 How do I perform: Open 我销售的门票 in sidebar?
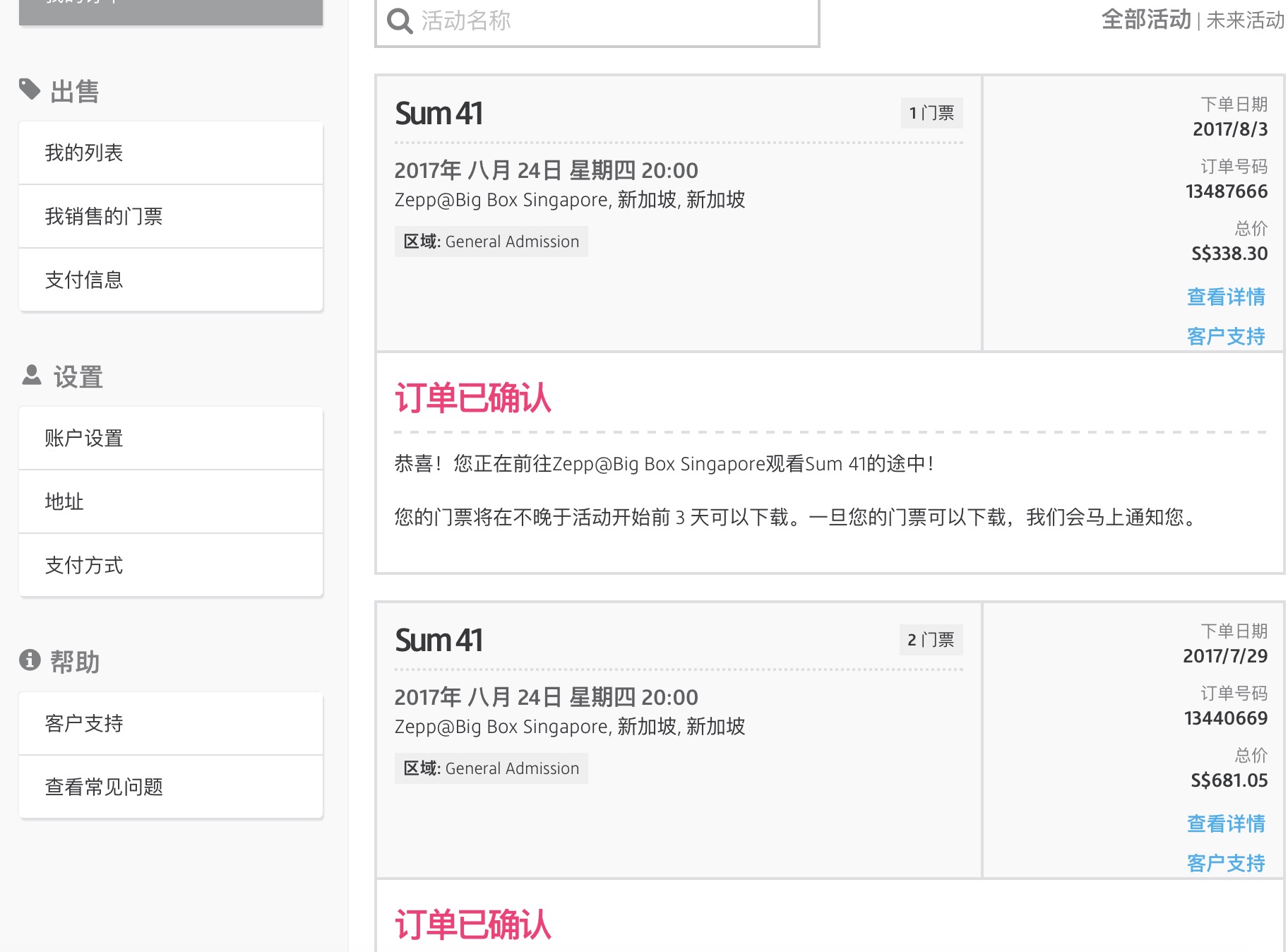pos(171,217)
